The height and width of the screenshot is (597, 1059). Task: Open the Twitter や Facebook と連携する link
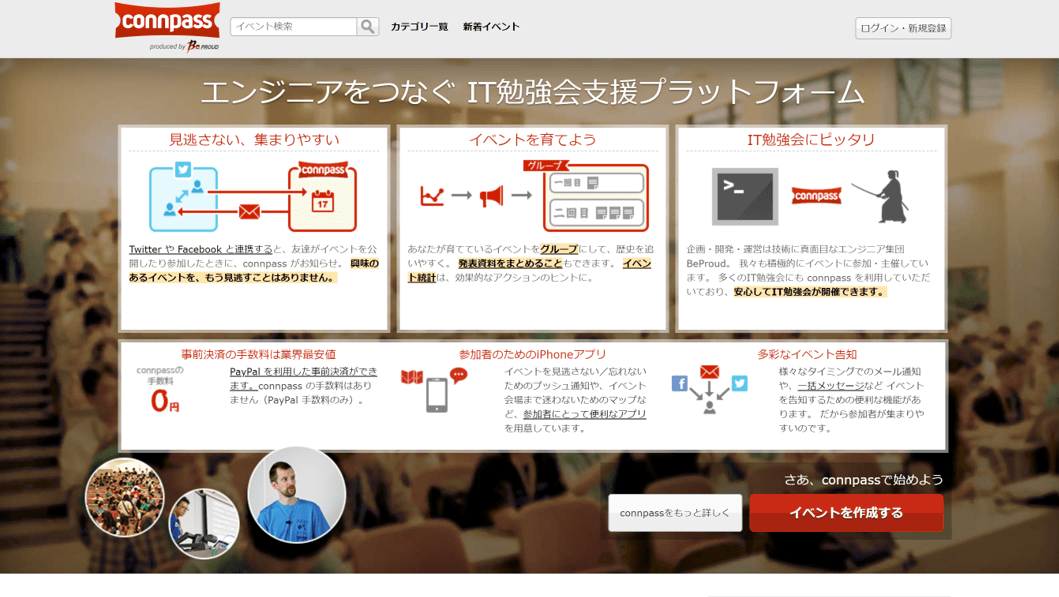click(x=201, y=249)
